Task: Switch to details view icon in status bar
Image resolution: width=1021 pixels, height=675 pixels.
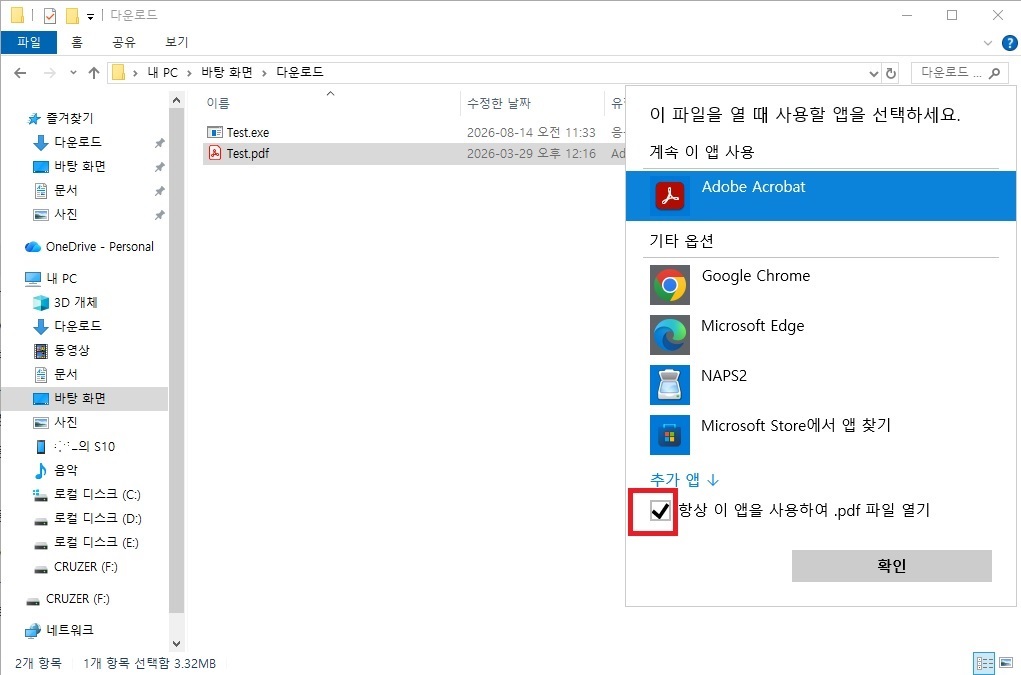Action: pyautogui.click(x=984, y=663)
